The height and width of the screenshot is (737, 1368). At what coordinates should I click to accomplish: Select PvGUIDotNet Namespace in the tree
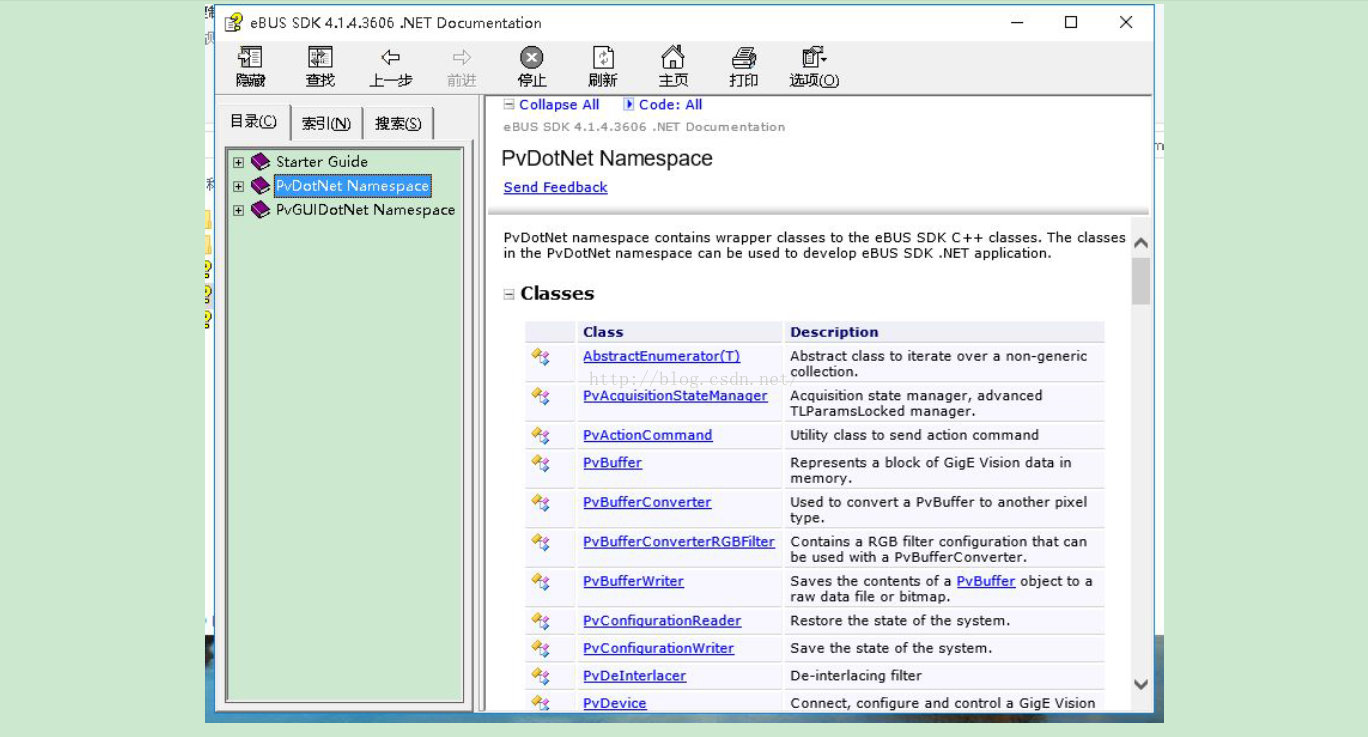click(x=365, y=209)
